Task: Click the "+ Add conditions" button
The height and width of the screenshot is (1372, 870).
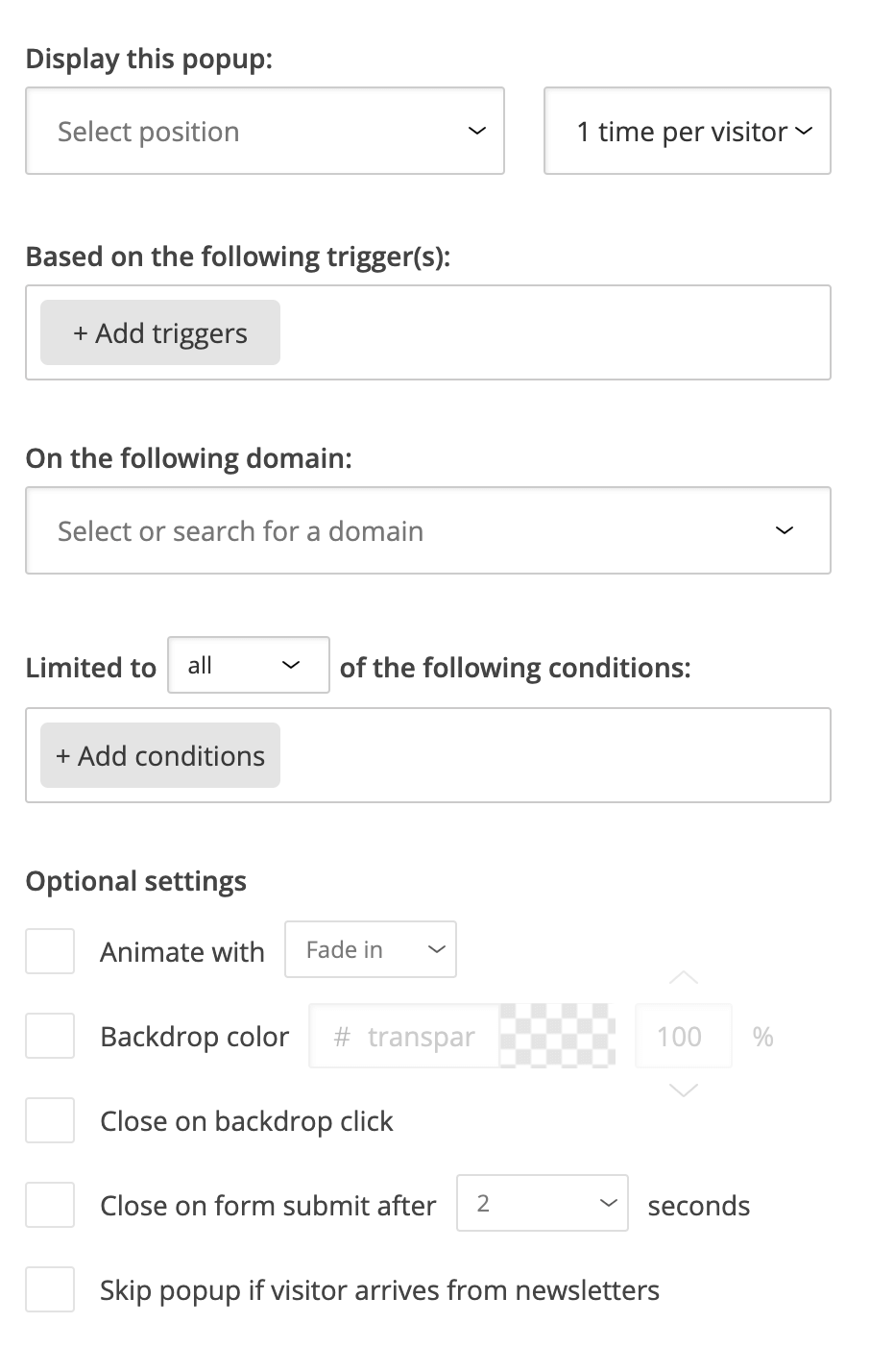Action: click(x=159, y=755)
